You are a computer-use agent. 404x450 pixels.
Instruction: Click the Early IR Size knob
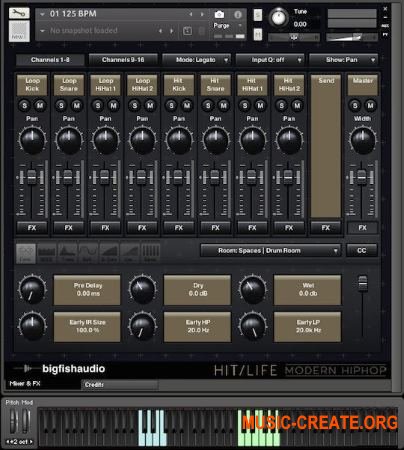click(x=32, y=327)
